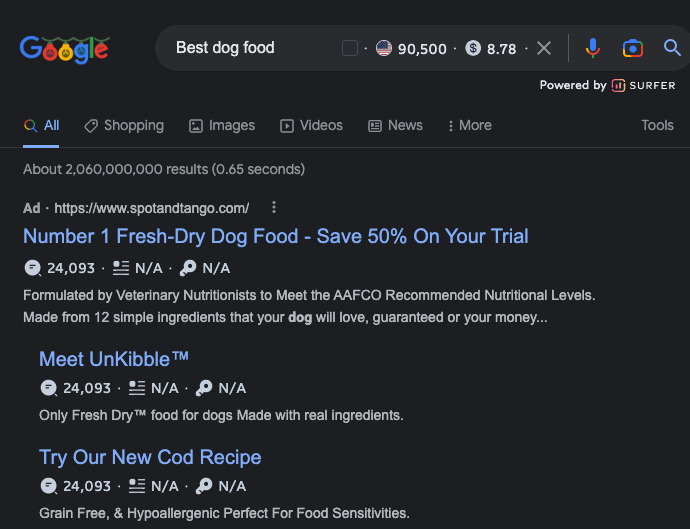Click the dollar cost-per-click icon

coord(473,48)
